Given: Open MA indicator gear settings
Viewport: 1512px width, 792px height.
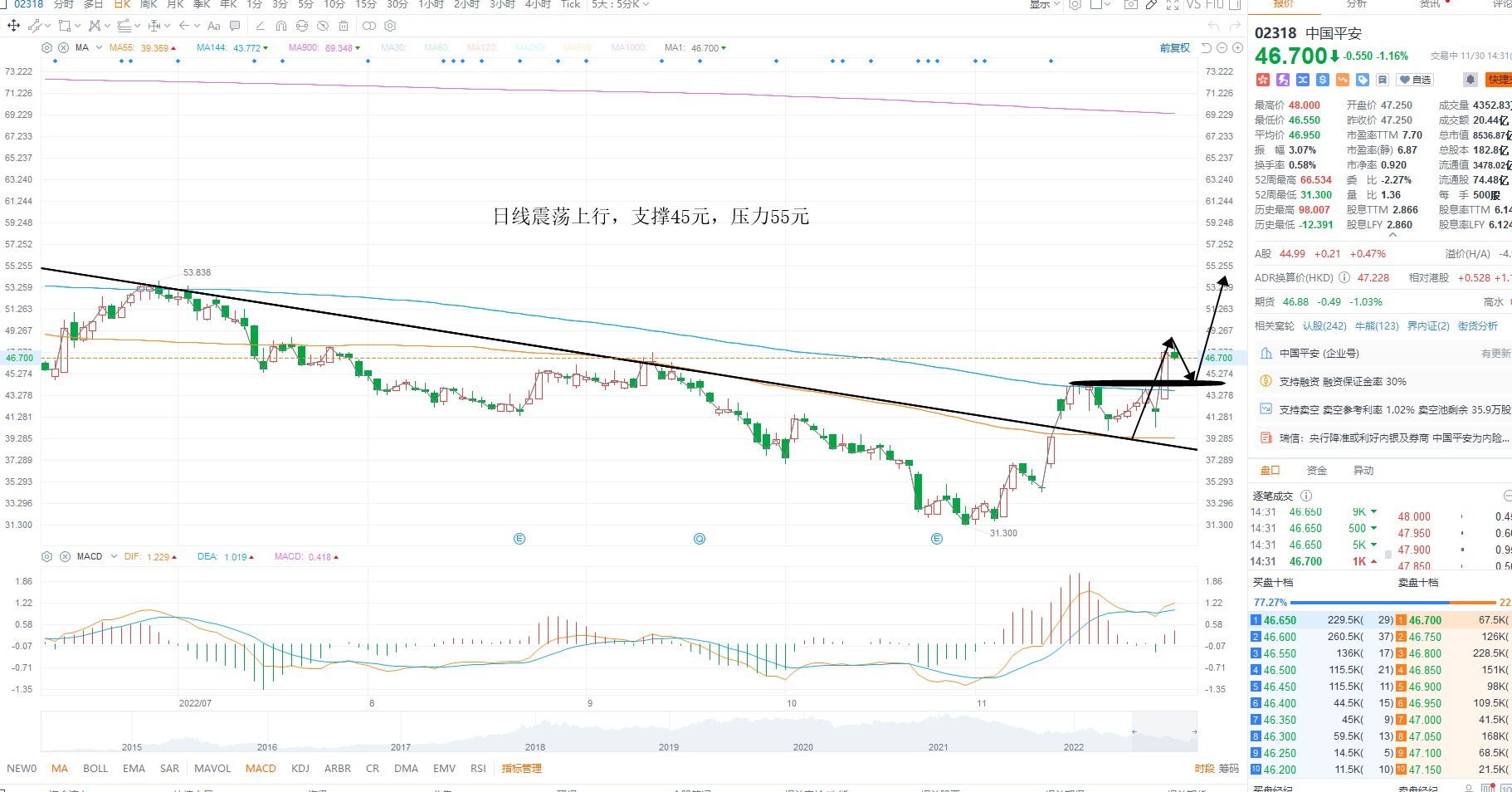Looking at the screenshot, I should [x=46, y=47].
